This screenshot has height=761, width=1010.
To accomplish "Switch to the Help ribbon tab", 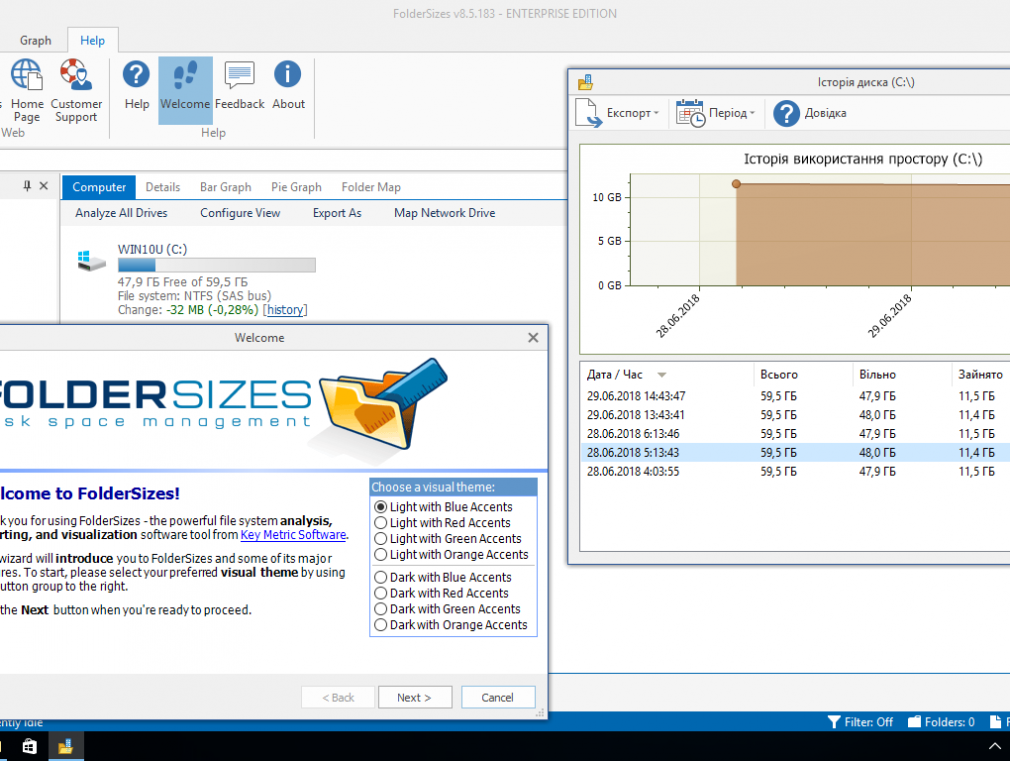I will [93, 41].
